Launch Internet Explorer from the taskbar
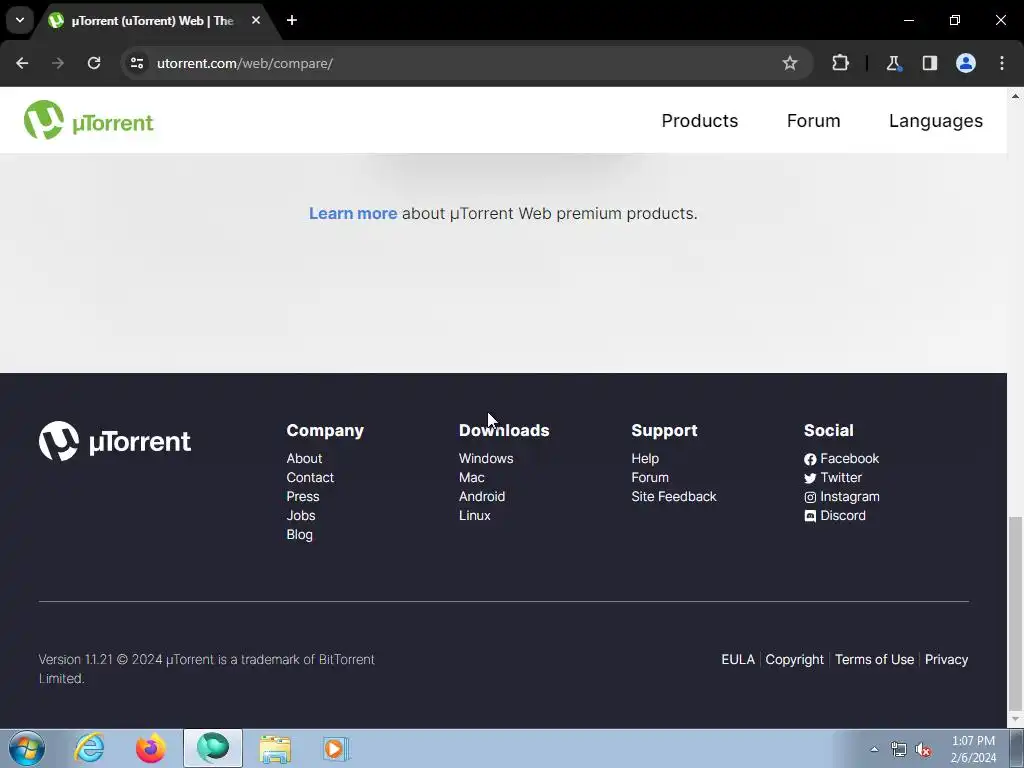Image resolution: width=1024 pixels, height=768 pixels. 89,748
